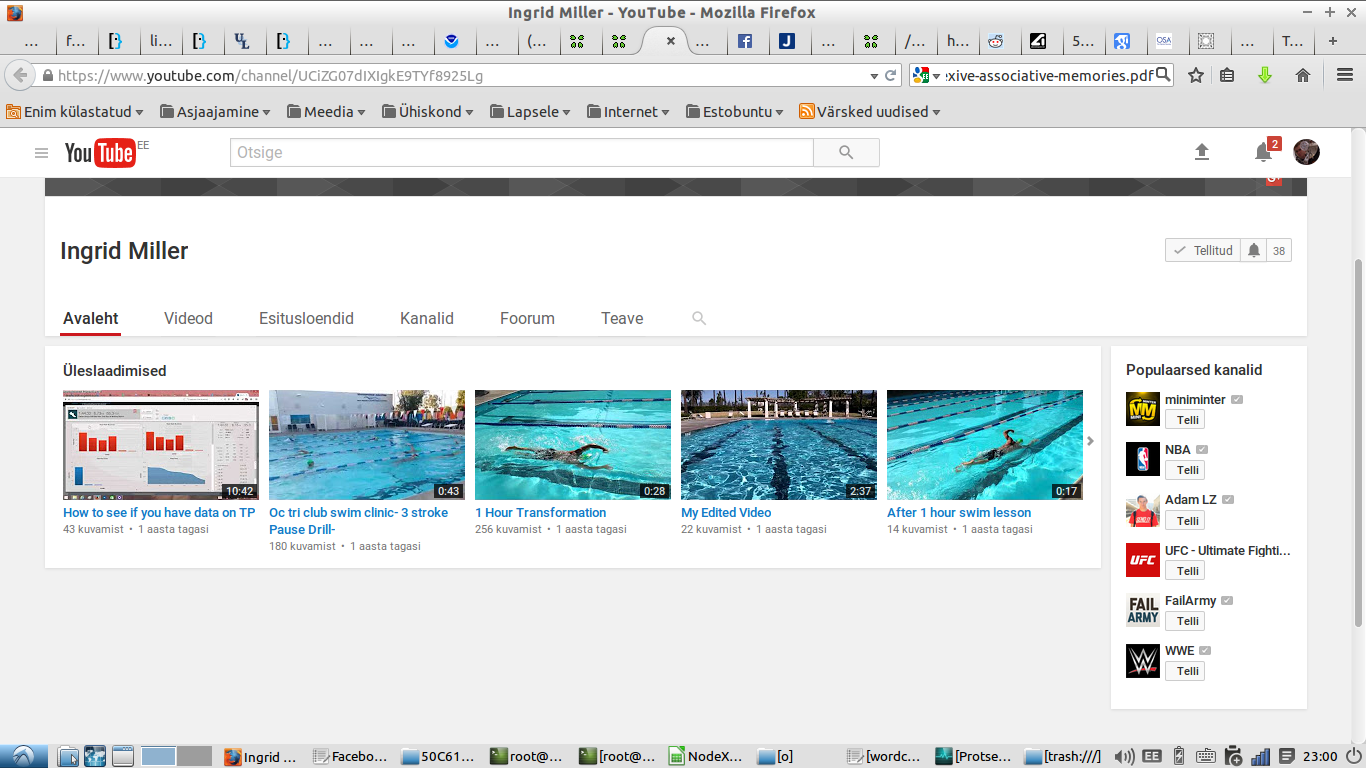Bookmark this page with the star icon

pos(1195,76)
